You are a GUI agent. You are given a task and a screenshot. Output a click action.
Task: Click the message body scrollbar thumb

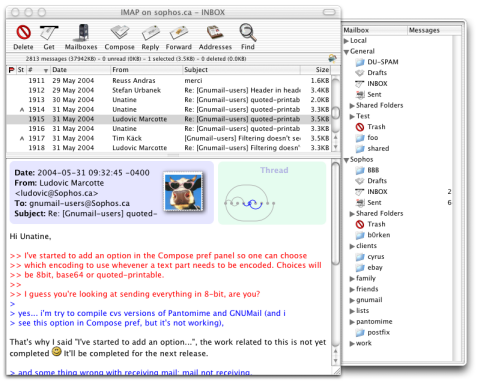(336, 213)
